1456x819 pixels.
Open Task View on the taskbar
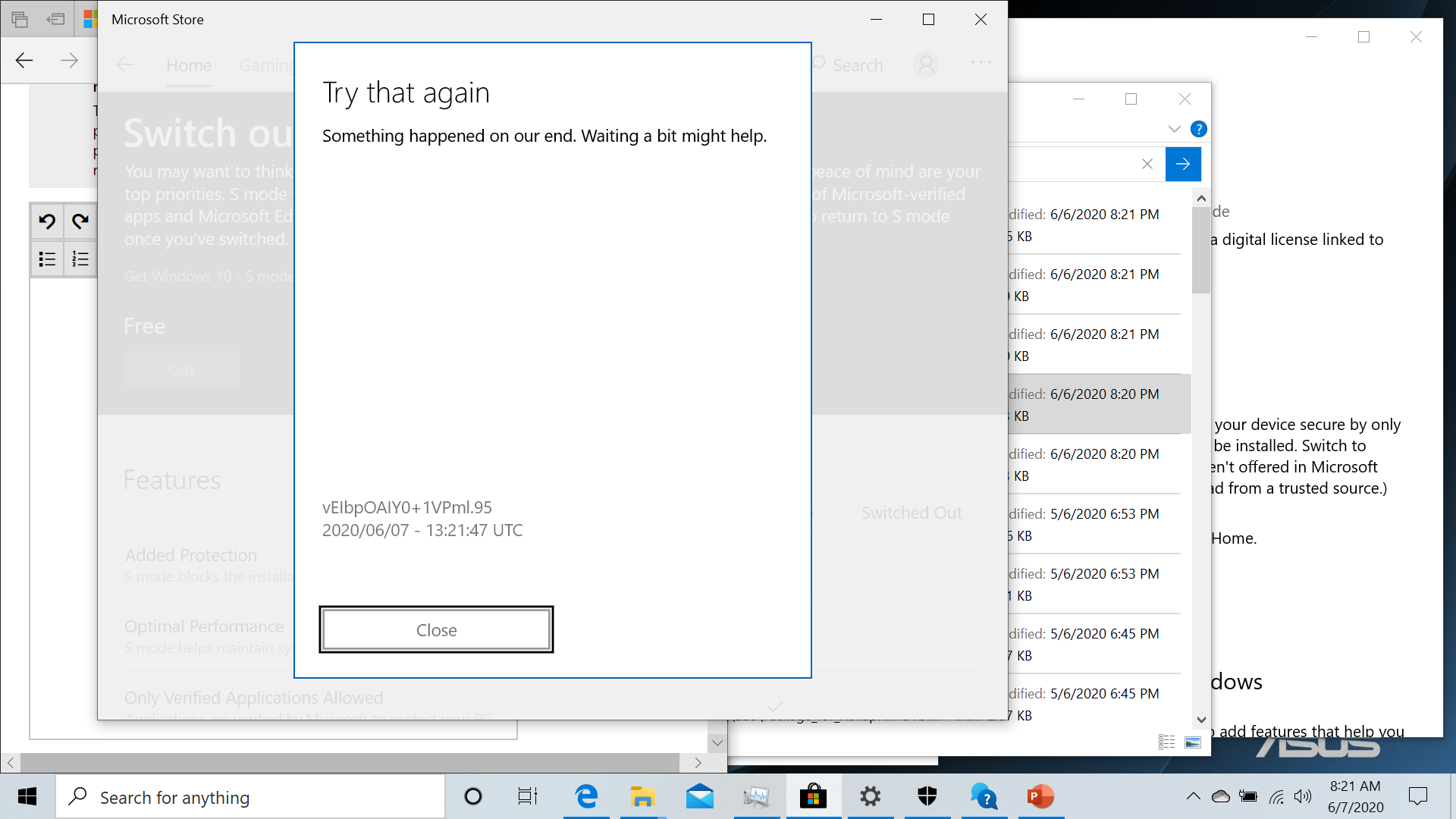(x=528, y=796)
